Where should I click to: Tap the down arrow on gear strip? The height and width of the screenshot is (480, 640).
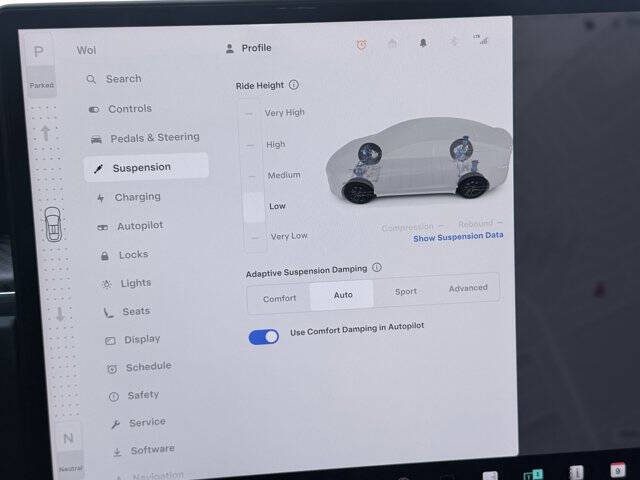pyautogui.click(x=60, y=314)
